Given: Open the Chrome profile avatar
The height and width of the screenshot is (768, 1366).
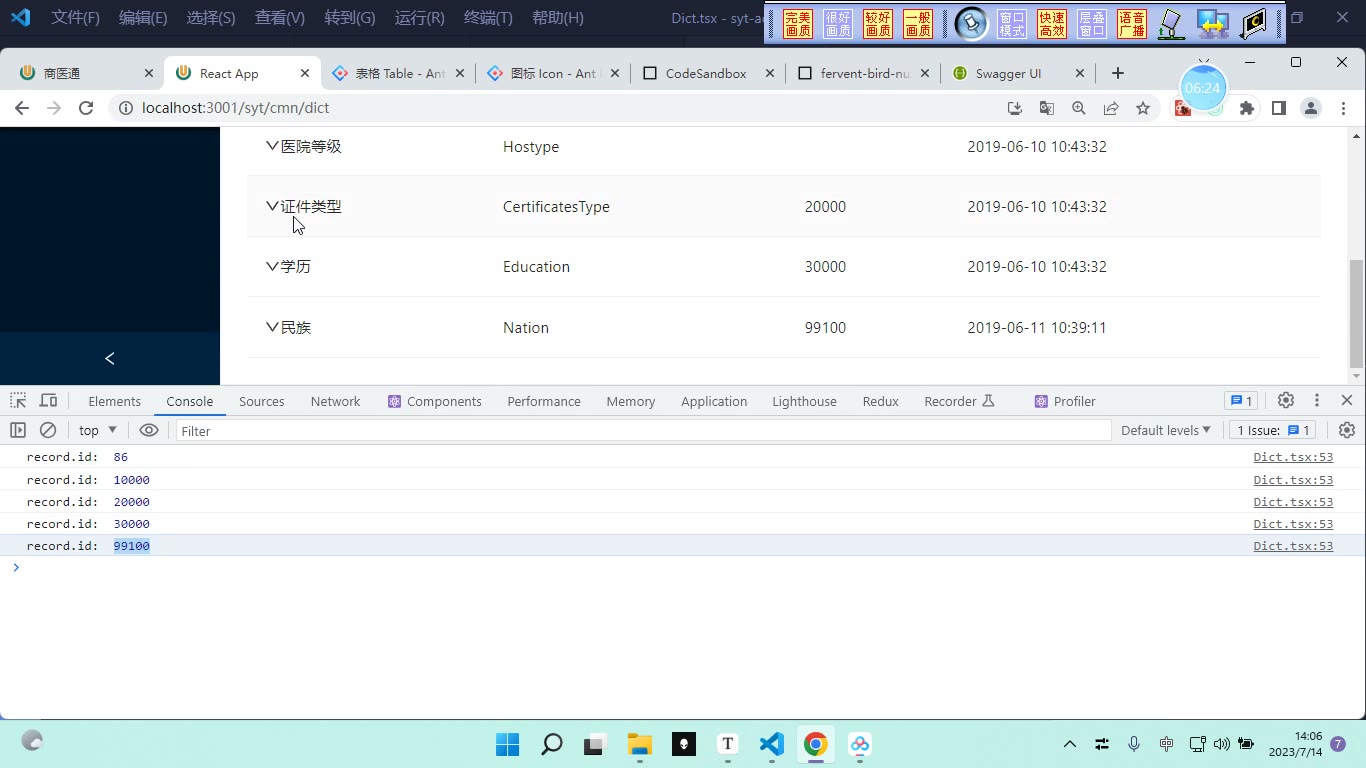Looking at the screenshot, I should pyautogui.click(x=1311, y=108).
